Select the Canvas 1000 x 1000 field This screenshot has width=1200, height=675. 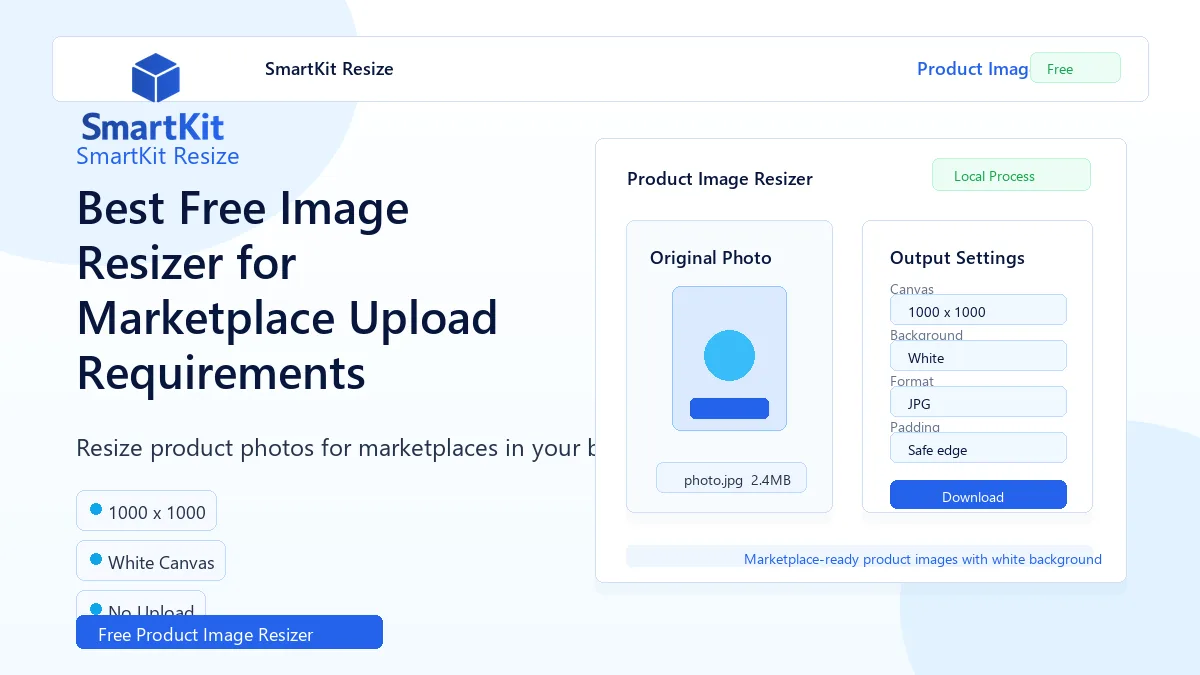(978, 310)
